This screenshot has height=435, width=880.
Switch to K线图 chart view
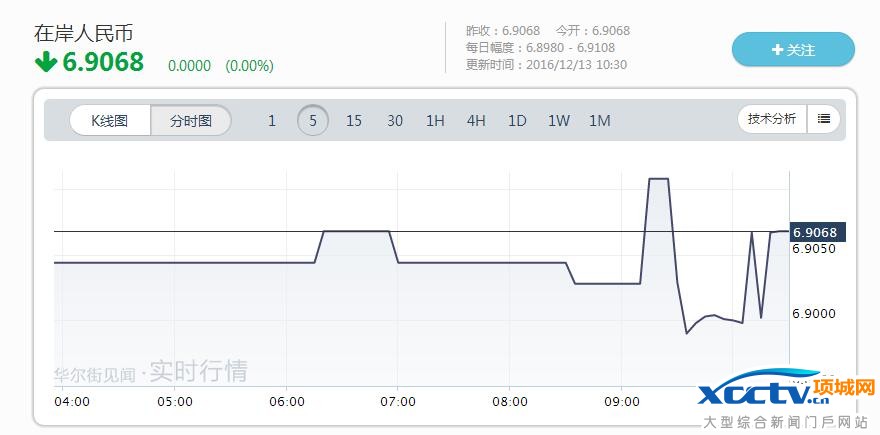(x=110, y=121)
